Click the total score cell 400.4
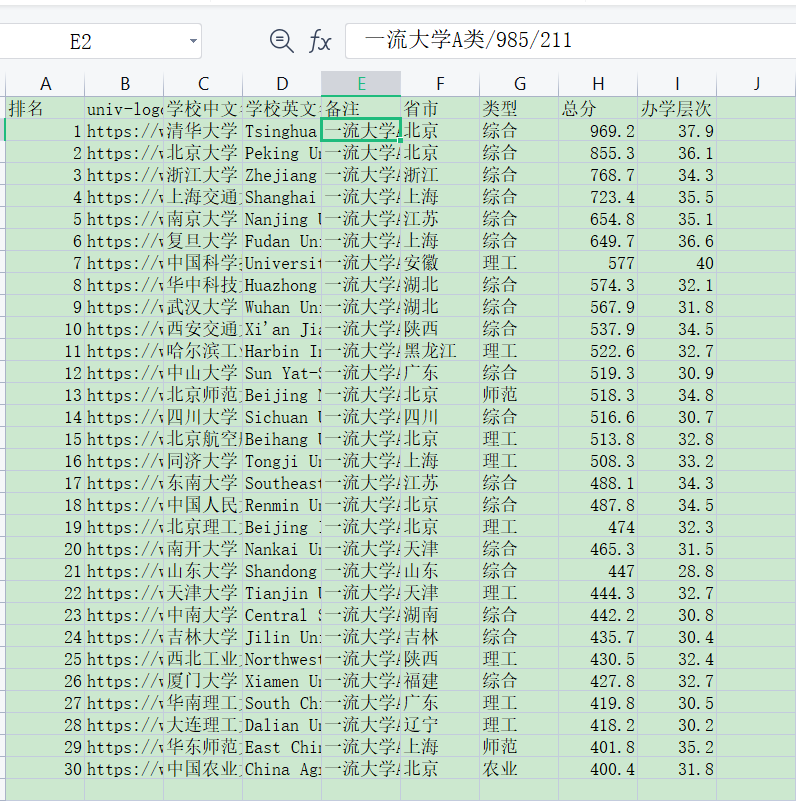 pyautogui.click(x=598, y=768)
